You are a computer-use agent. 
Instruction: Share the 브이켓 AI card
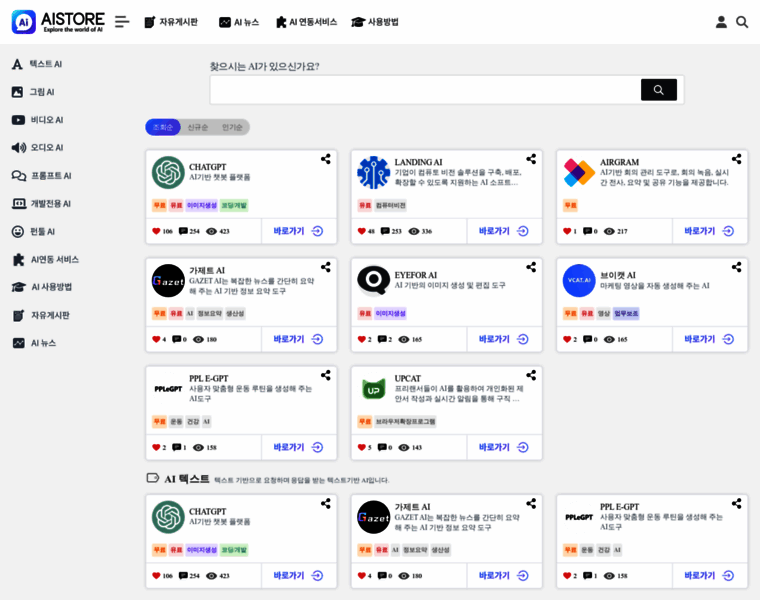[737, 267]
